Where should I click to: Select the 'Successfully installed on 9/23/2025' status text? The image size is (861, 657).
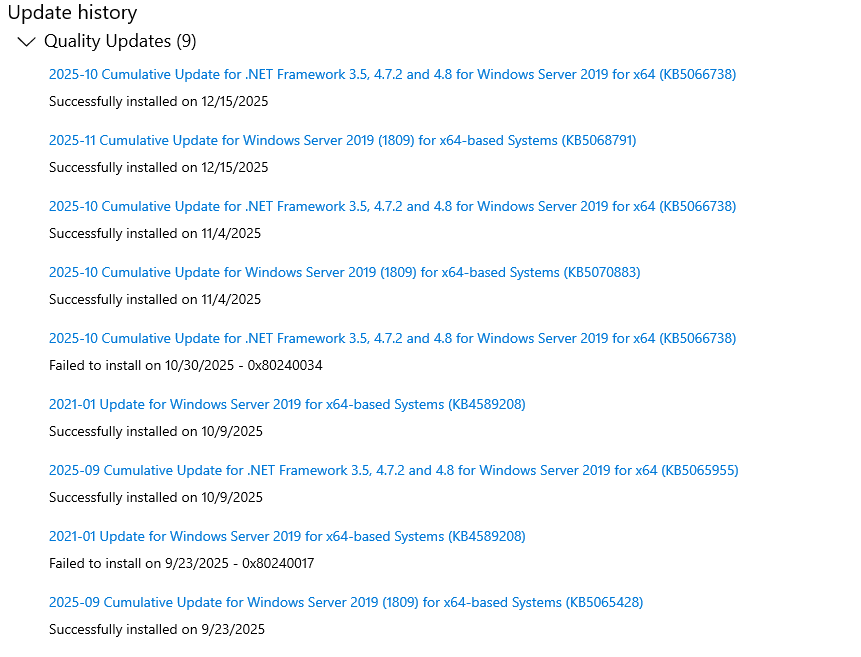tap(156, 629)
